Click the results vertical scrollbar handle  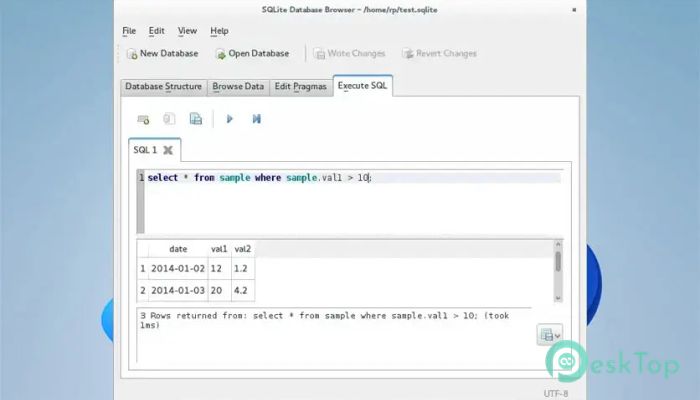pyautogui.click(x=558, y=262)
